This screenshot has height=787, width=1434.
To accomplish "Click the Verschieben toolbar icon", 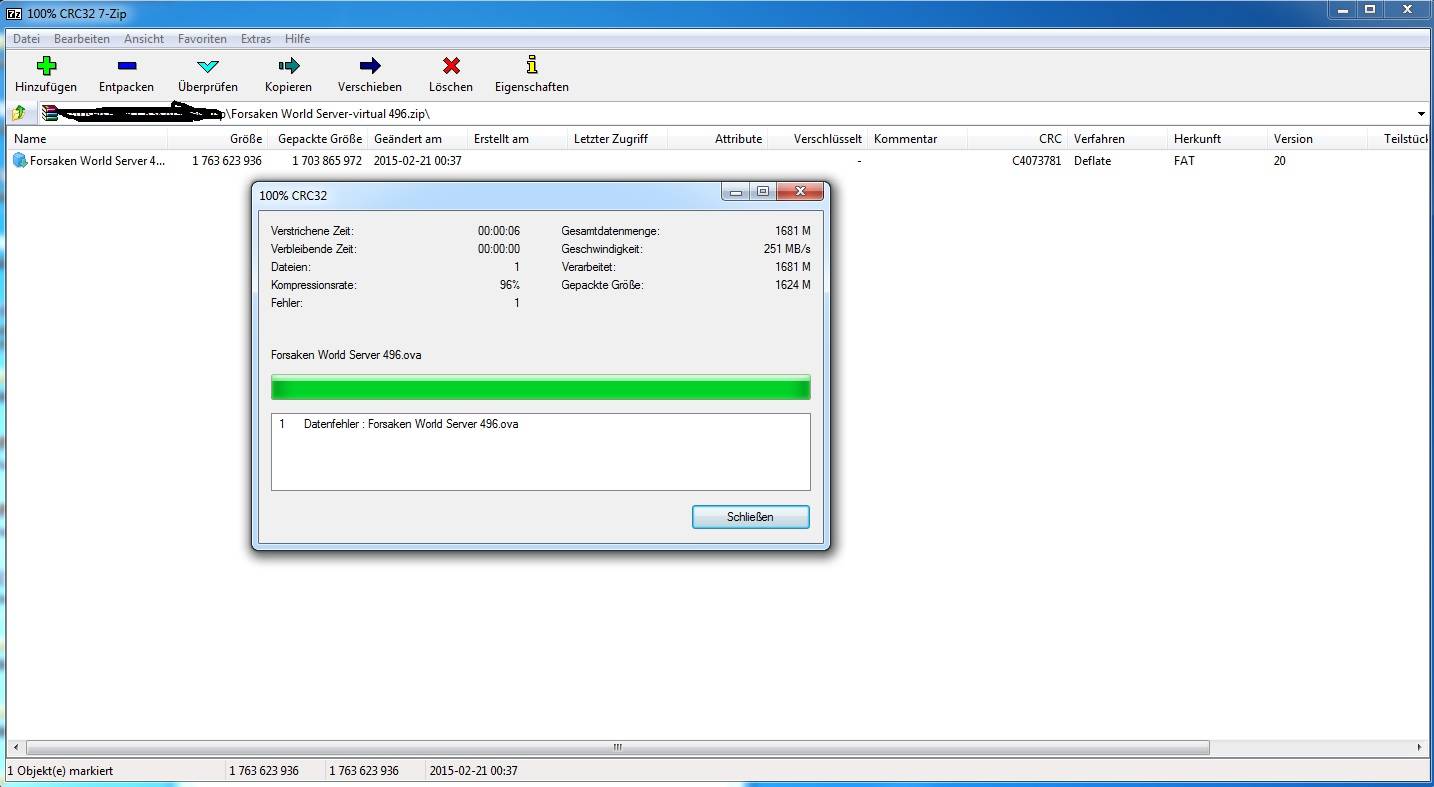I will (x=370, y=66).
